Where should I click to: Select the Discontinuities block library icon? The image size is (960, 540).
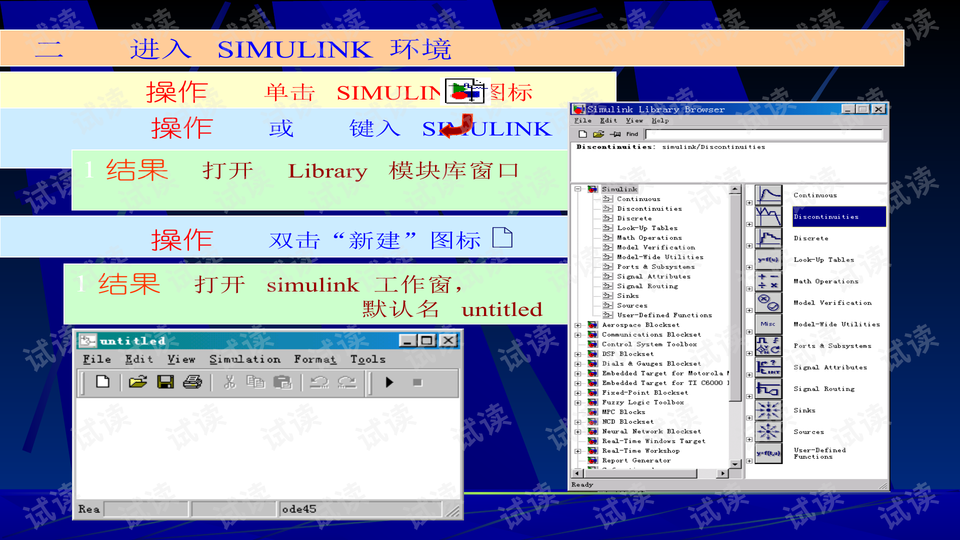pyautogui.click(x=768, y=217)
